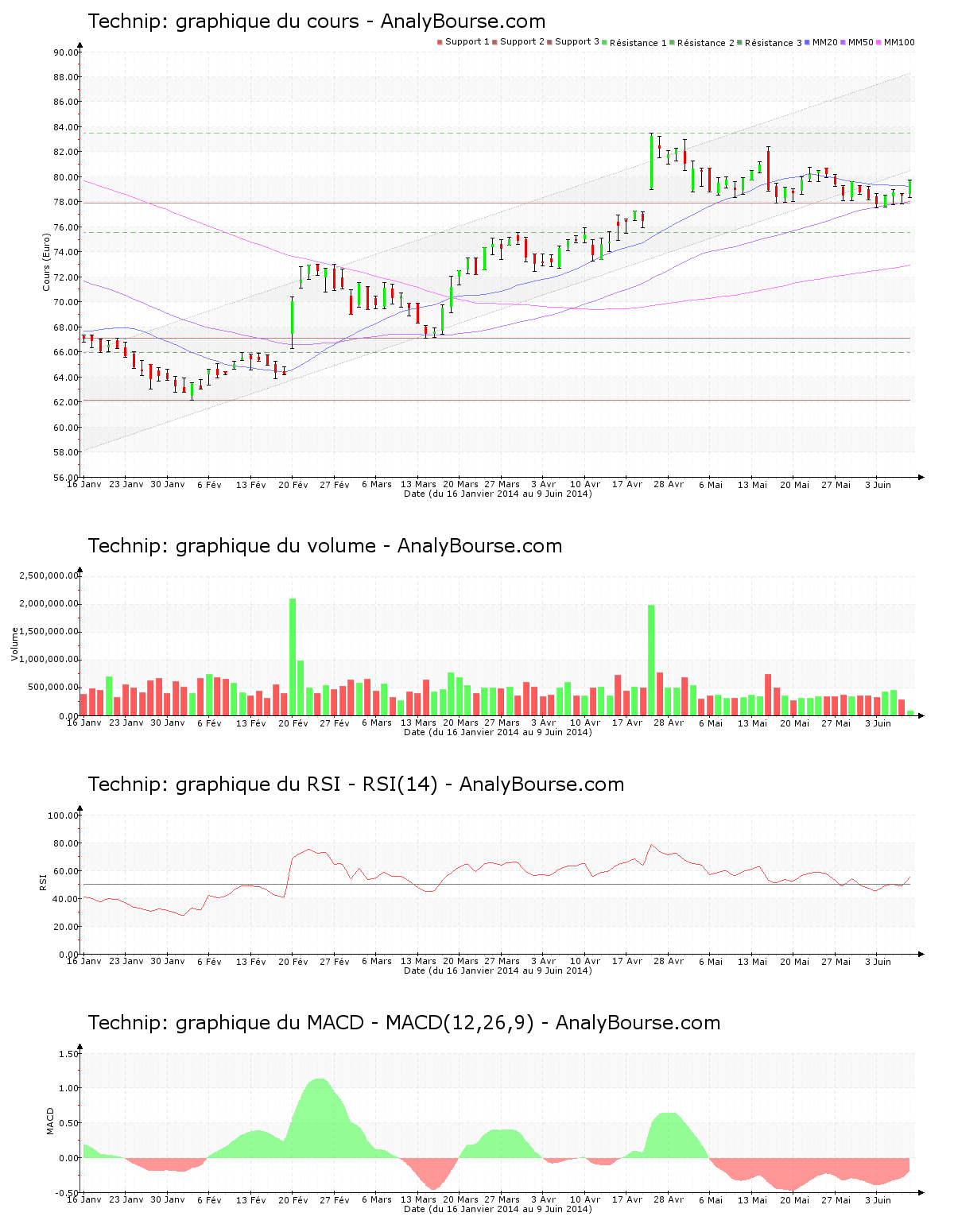Screen dimensions: 954x1232
Task: Click the '56.00' price axis value
Action: click(66, 478)
